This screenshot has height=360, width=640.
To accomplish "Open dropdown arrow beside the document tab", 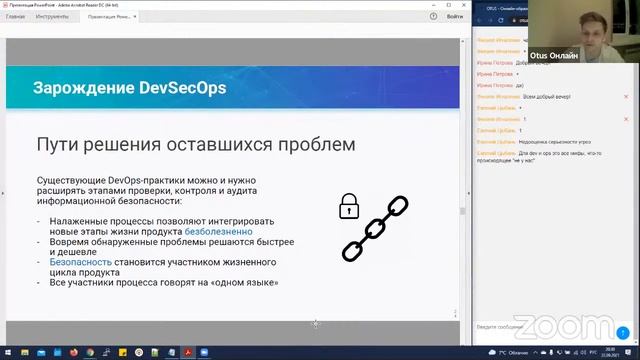I will pyautogui.click(x=135, y=17).
